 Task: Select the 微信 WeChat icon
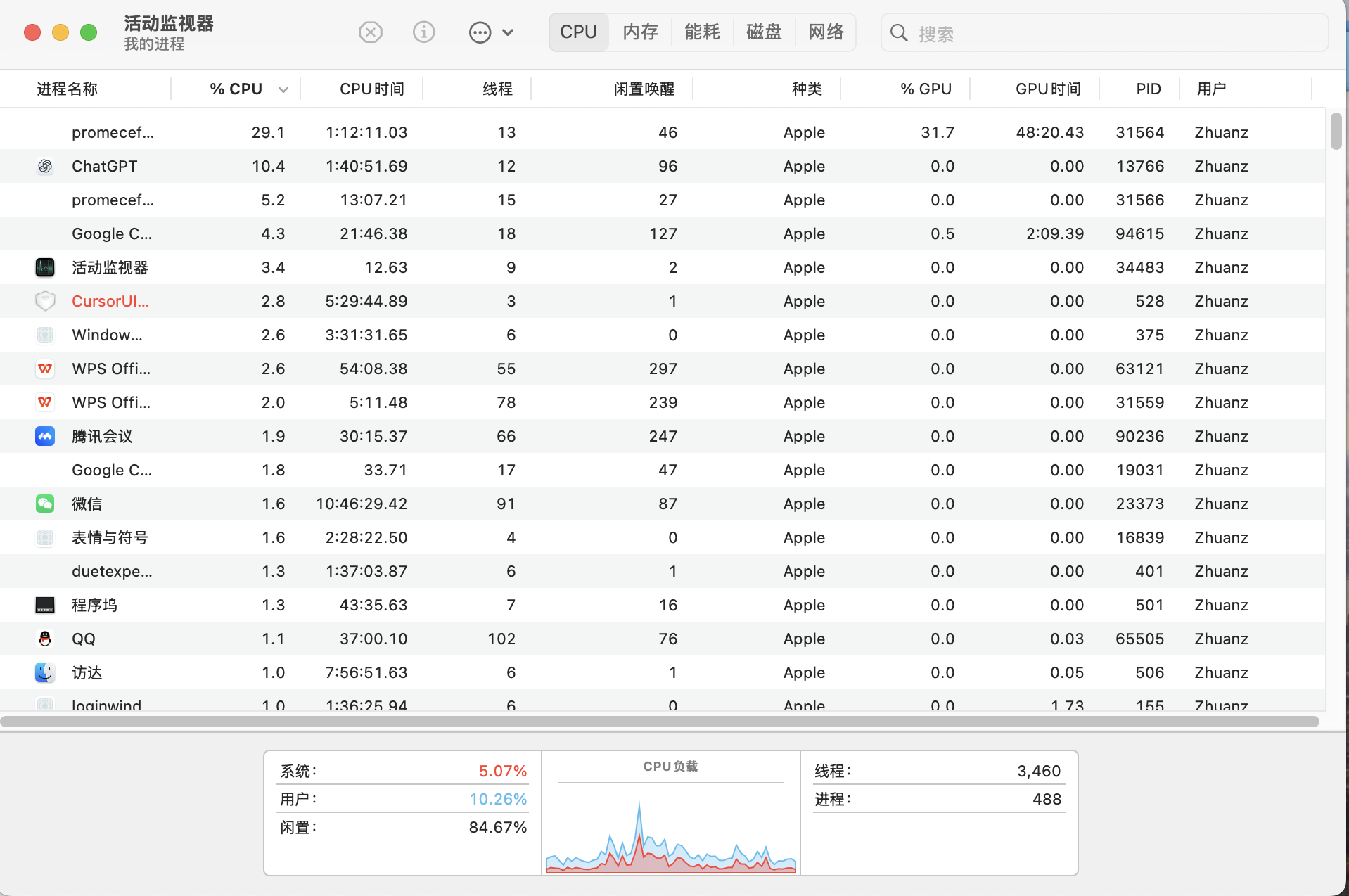(45, 504)
